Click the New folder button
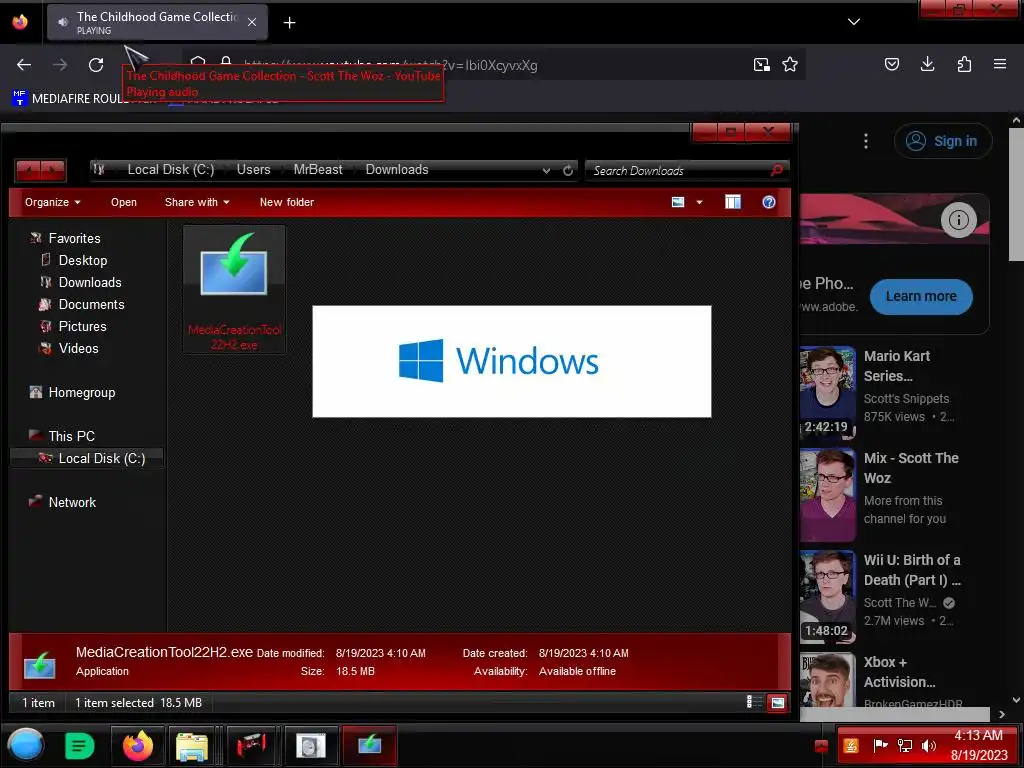This screenshot has height=768, width=1024. click(287, 202)
